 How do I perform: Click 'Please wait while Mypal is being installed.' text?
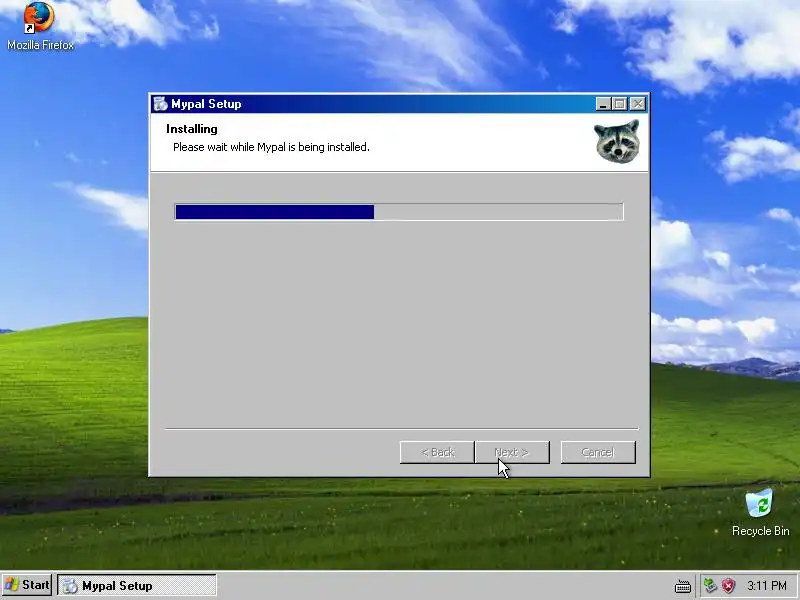coord(271,147)
